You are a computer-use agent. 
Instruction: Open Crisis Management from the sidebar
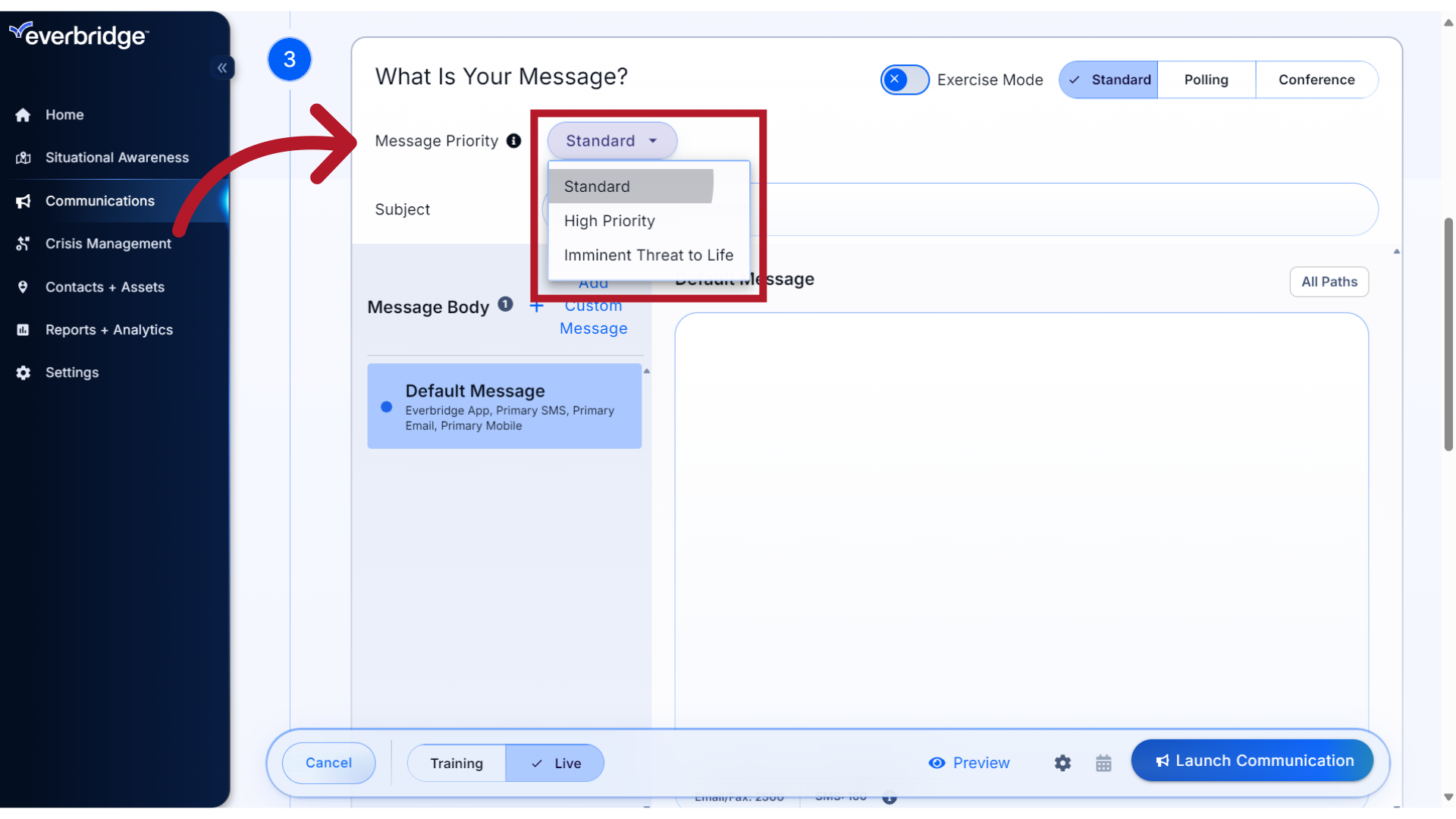108,243
